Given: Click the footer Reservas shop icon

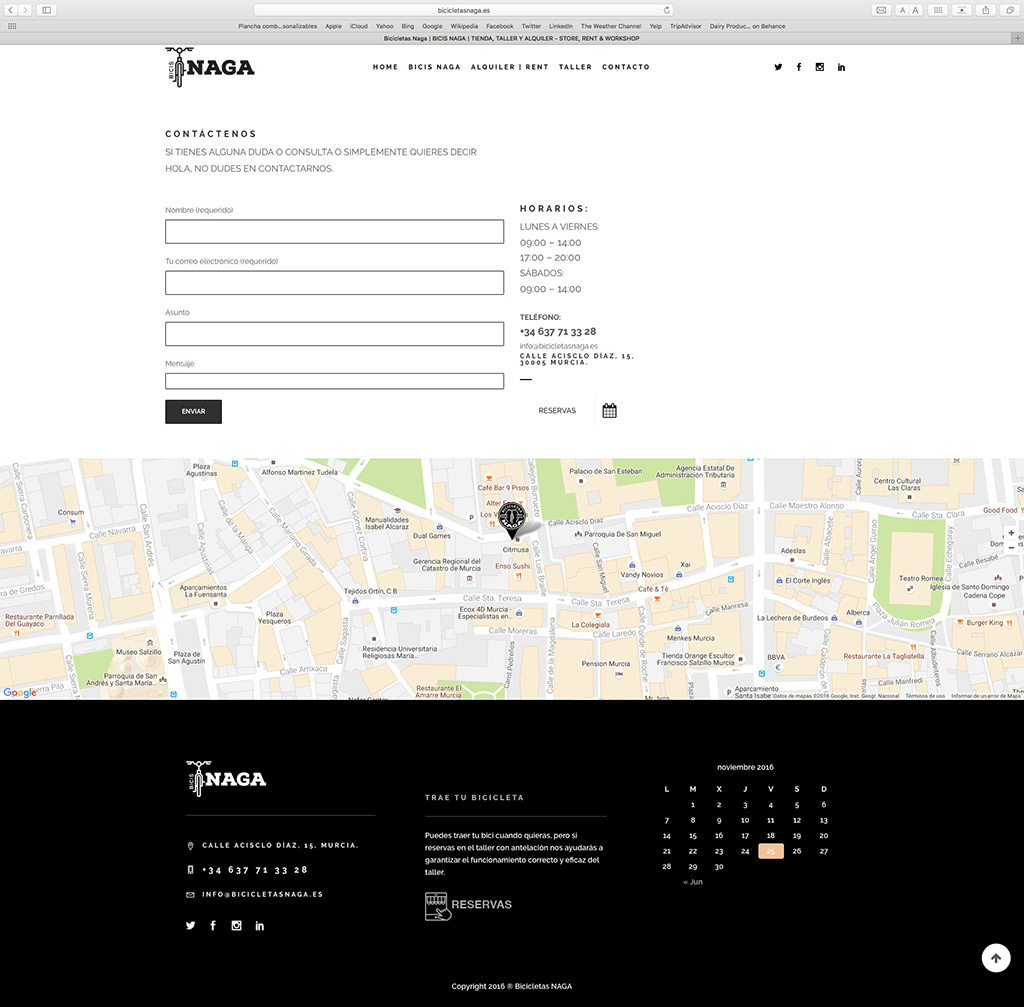Looking at the screenshot, I should (x=438, y=905).
